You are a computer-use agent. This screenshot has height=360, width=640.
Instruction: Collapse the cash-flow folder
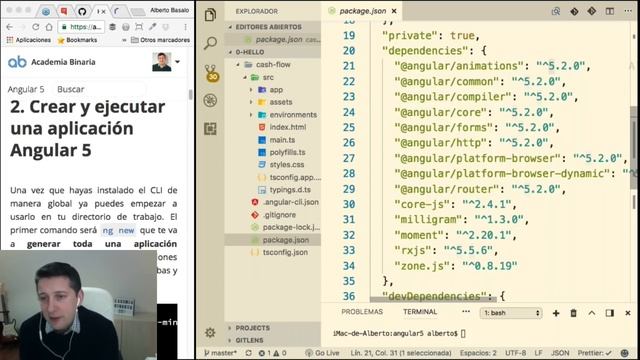tap(273, 64)
